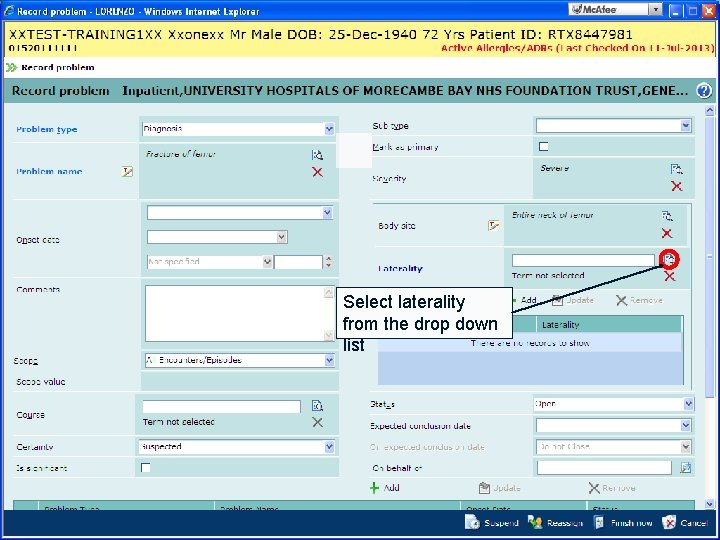The width and height of the screenshot is (720, 540).
Task: Tick the Is significant checkbox
Action: tap(146, 467)
